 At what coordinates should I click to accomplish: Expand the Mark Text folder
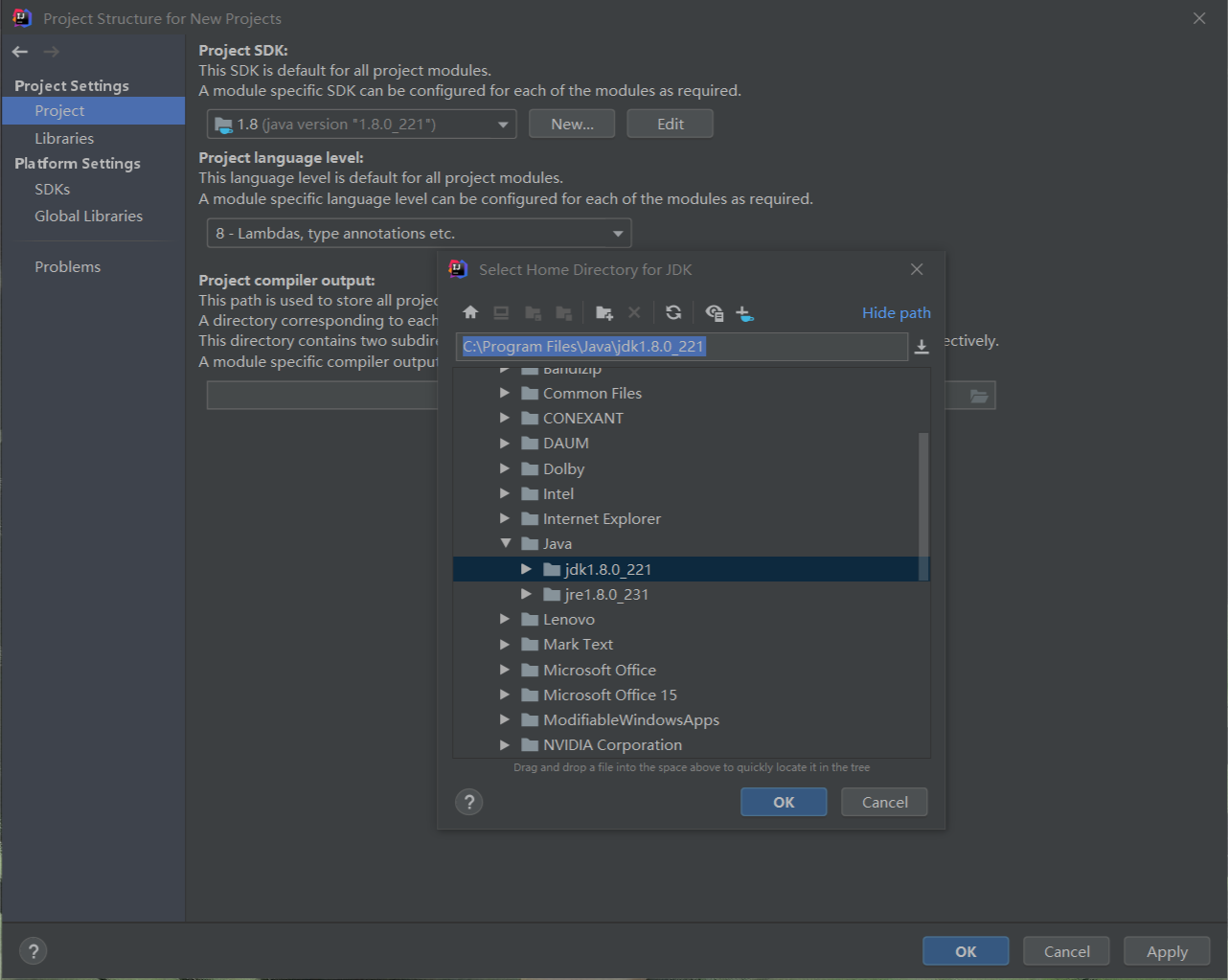pos(505,644)
